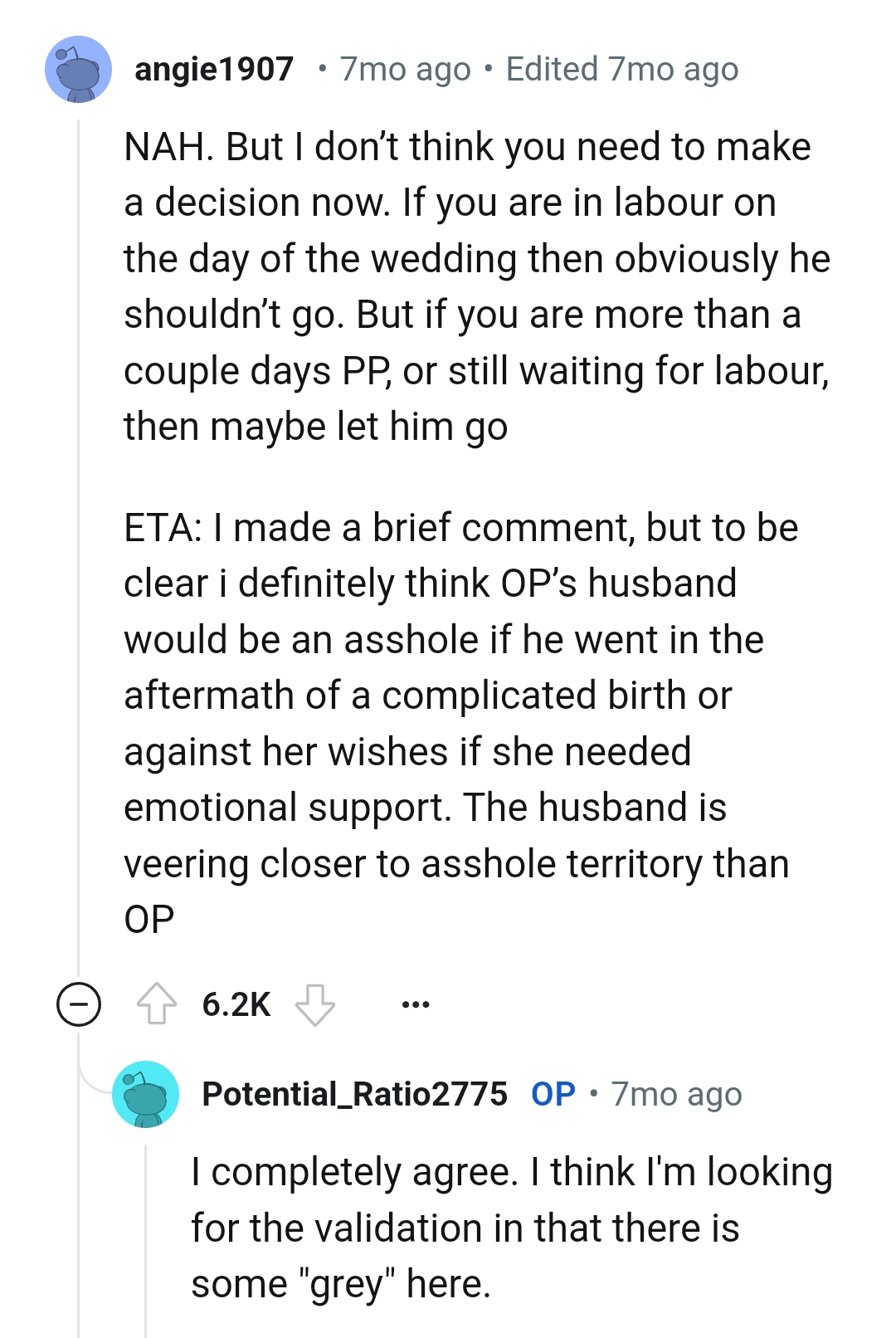Open angie1907's avatar image
Viewport: 896px width, 1338px height.
click(x=78, y=69)
